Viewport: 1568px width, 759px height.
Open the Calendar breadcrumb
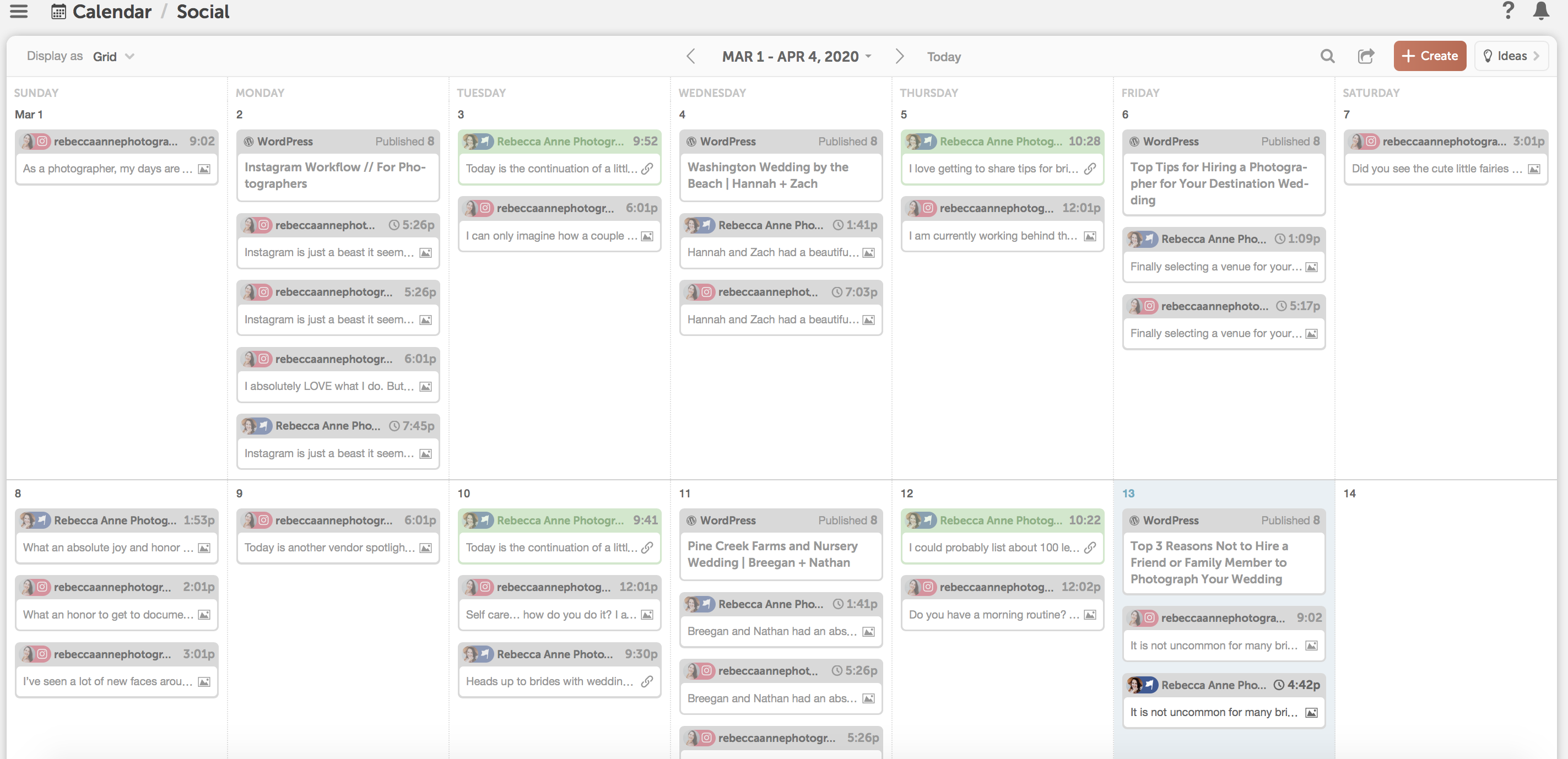pos(112,12)
